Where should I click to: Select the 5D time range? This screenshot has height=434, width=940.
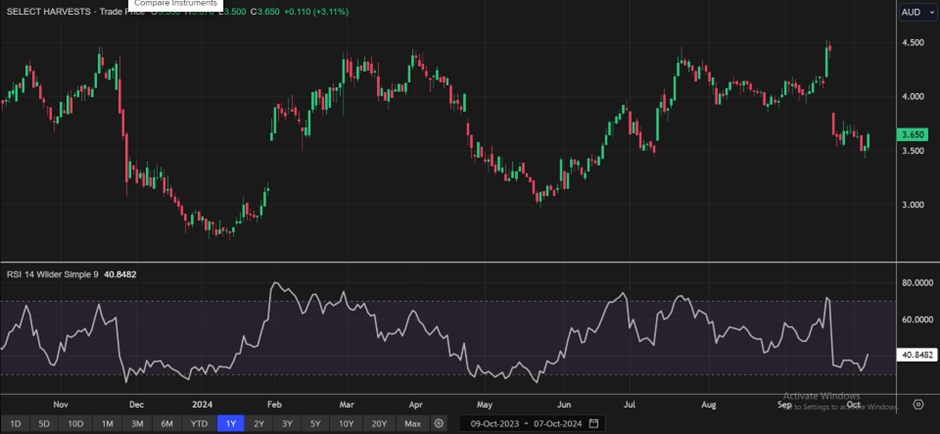pos(44,423)
